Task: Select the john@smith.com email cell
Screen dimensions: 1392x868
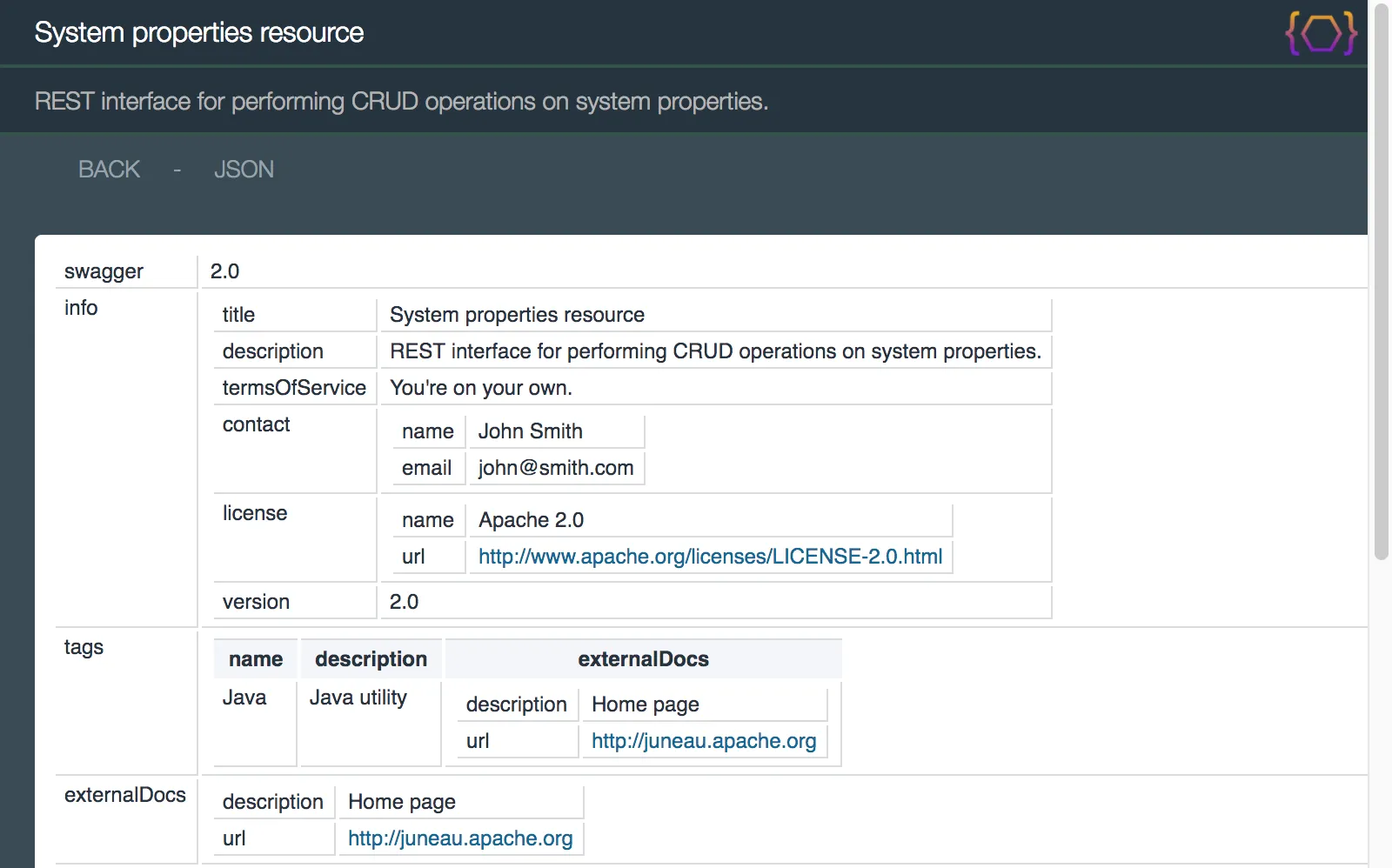Action: 555,468
